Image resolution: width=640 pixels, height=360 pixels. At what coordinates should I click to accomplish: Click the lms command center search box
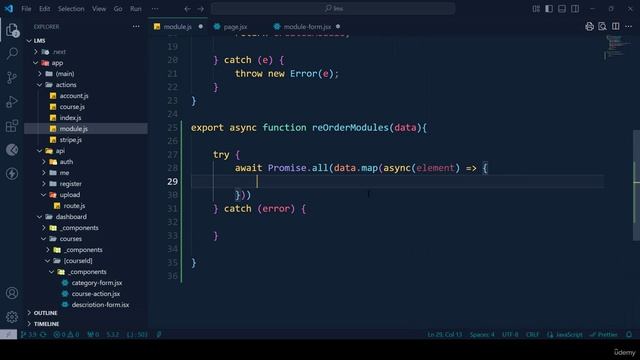click(333, 9)
